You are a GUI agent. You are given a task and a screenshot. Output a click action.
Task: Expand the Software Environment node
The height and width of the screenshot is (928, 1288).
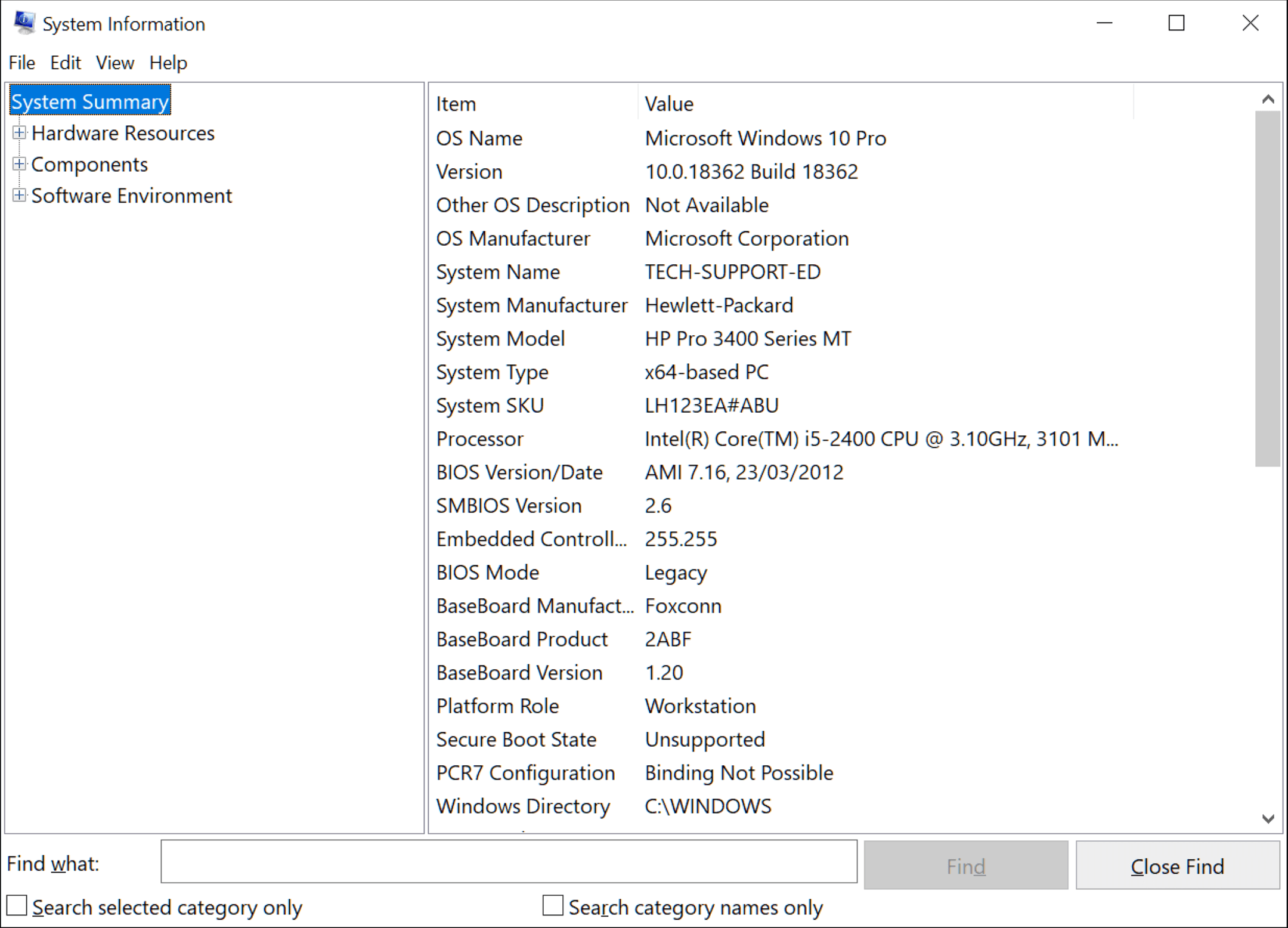pos(20,195)
